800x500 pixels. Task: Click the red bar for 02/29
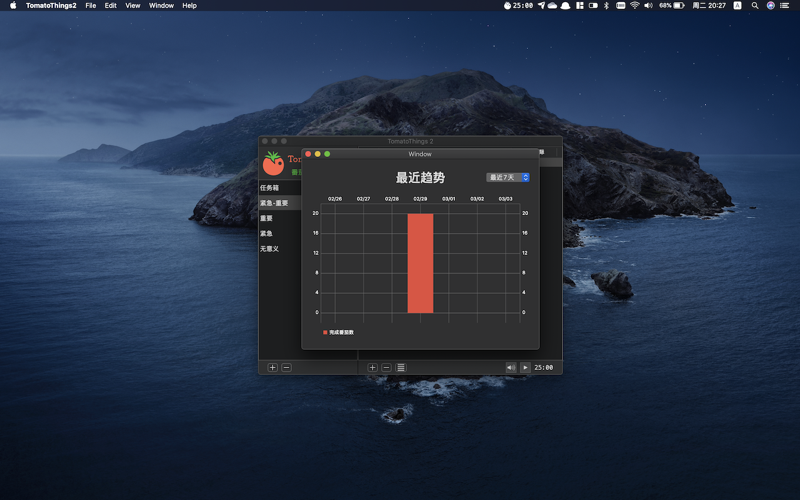point(420,263)
